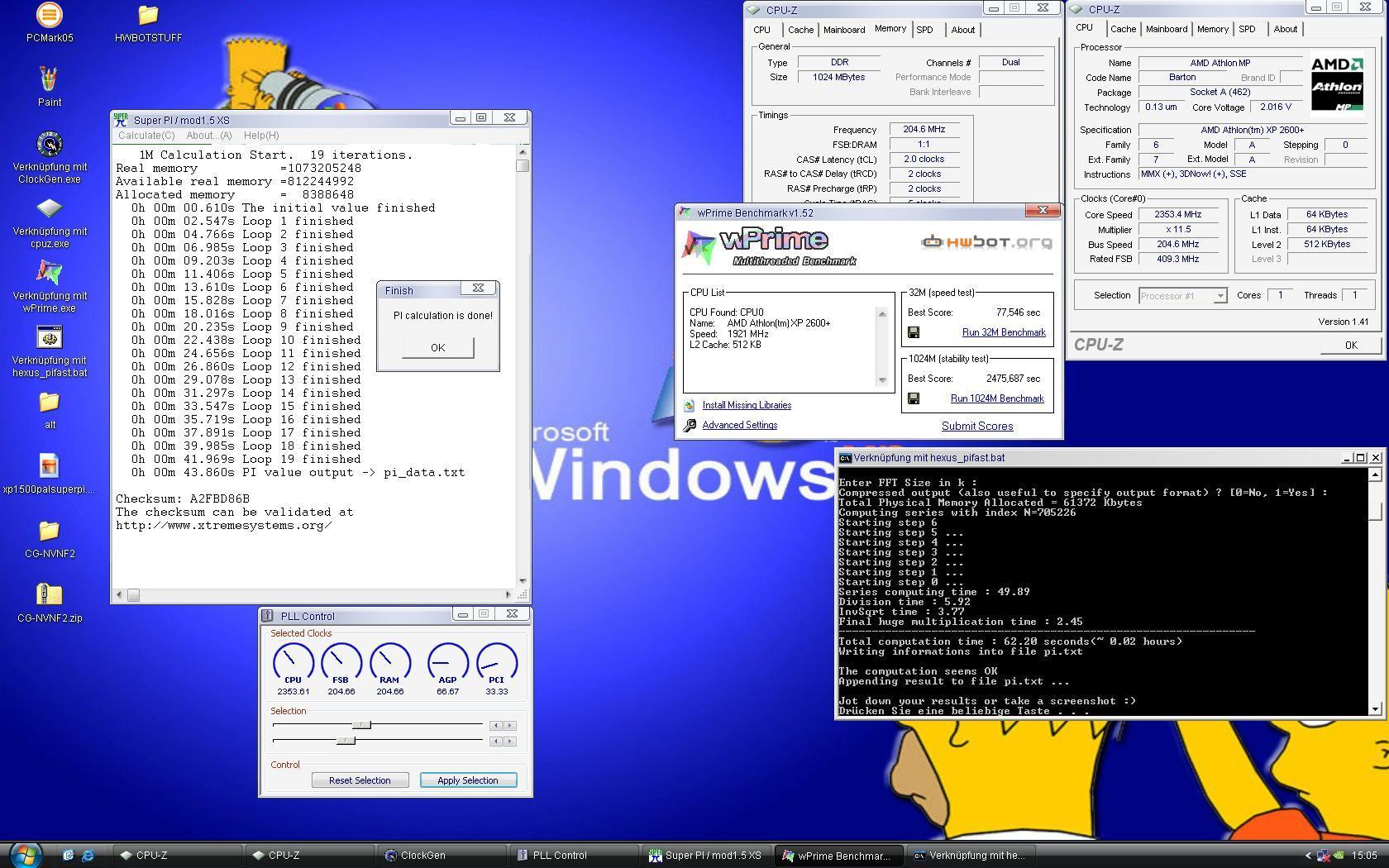The image size is (1389, 868).
Task: Switch to wPrime Benchmark taskbar button
Action: tap(839, 856)
